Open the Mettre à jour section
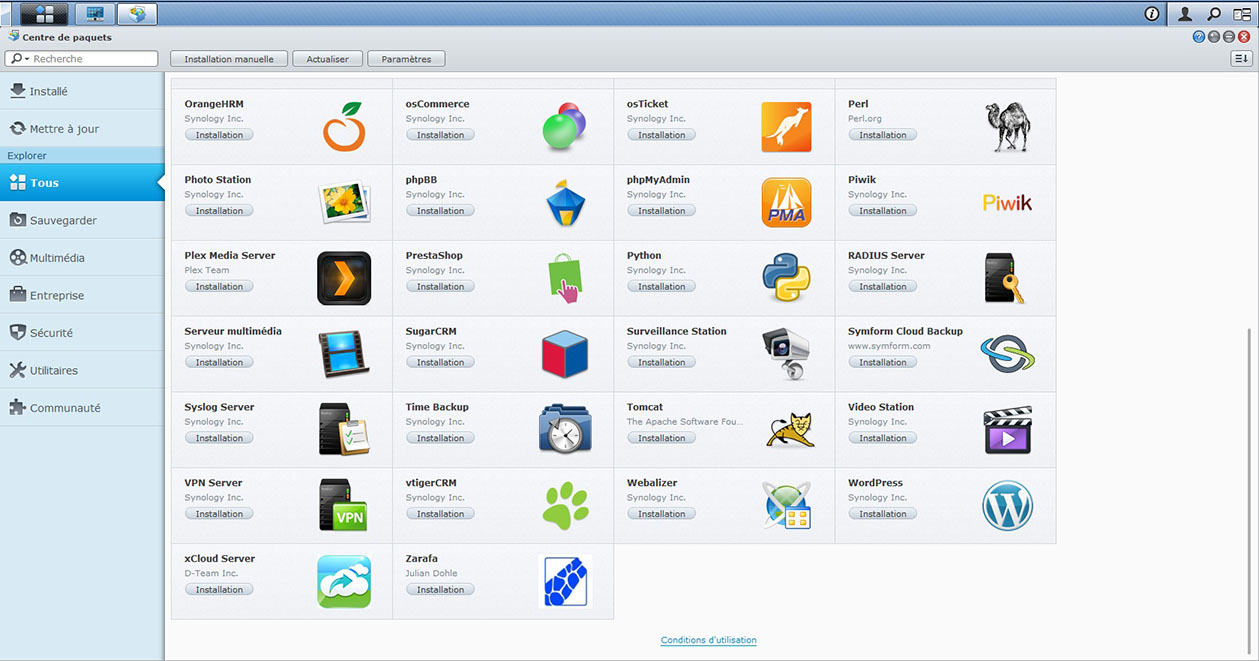 pyautogui.click(x=82, y=129)
